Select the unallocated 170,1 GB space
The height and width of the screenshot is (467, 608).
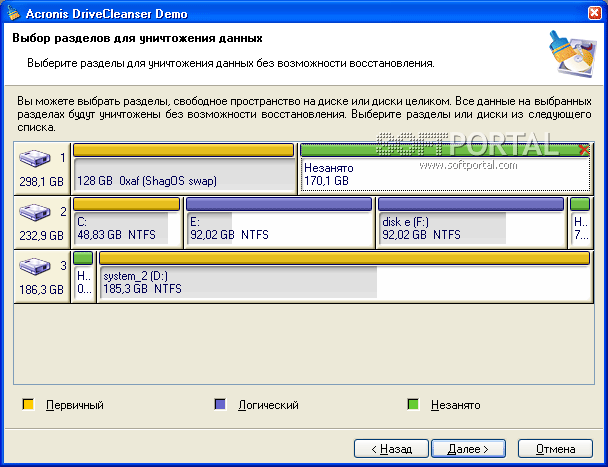click(445, 169)
